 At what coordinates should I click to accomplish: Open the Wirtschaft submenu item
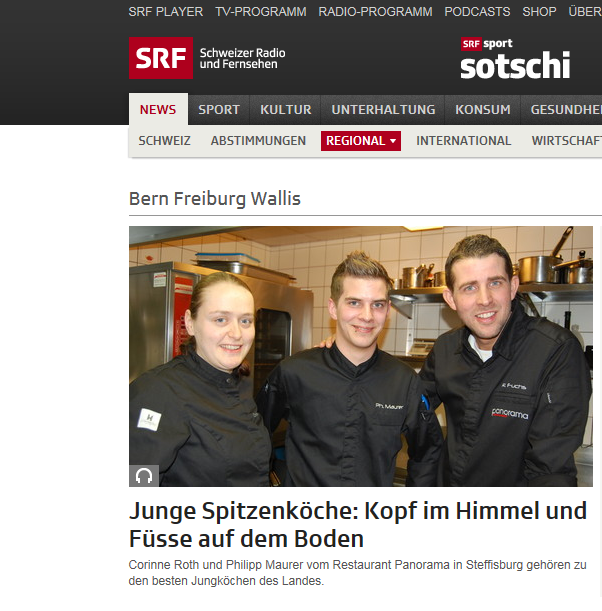point(567,141)
